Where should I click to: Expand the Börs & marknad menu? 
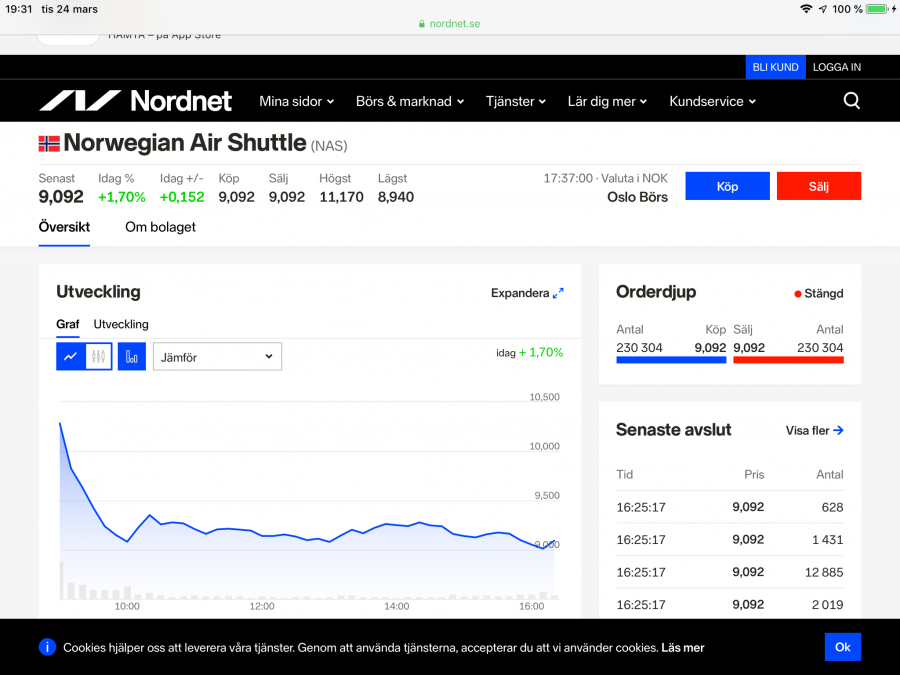coord(410,101)
